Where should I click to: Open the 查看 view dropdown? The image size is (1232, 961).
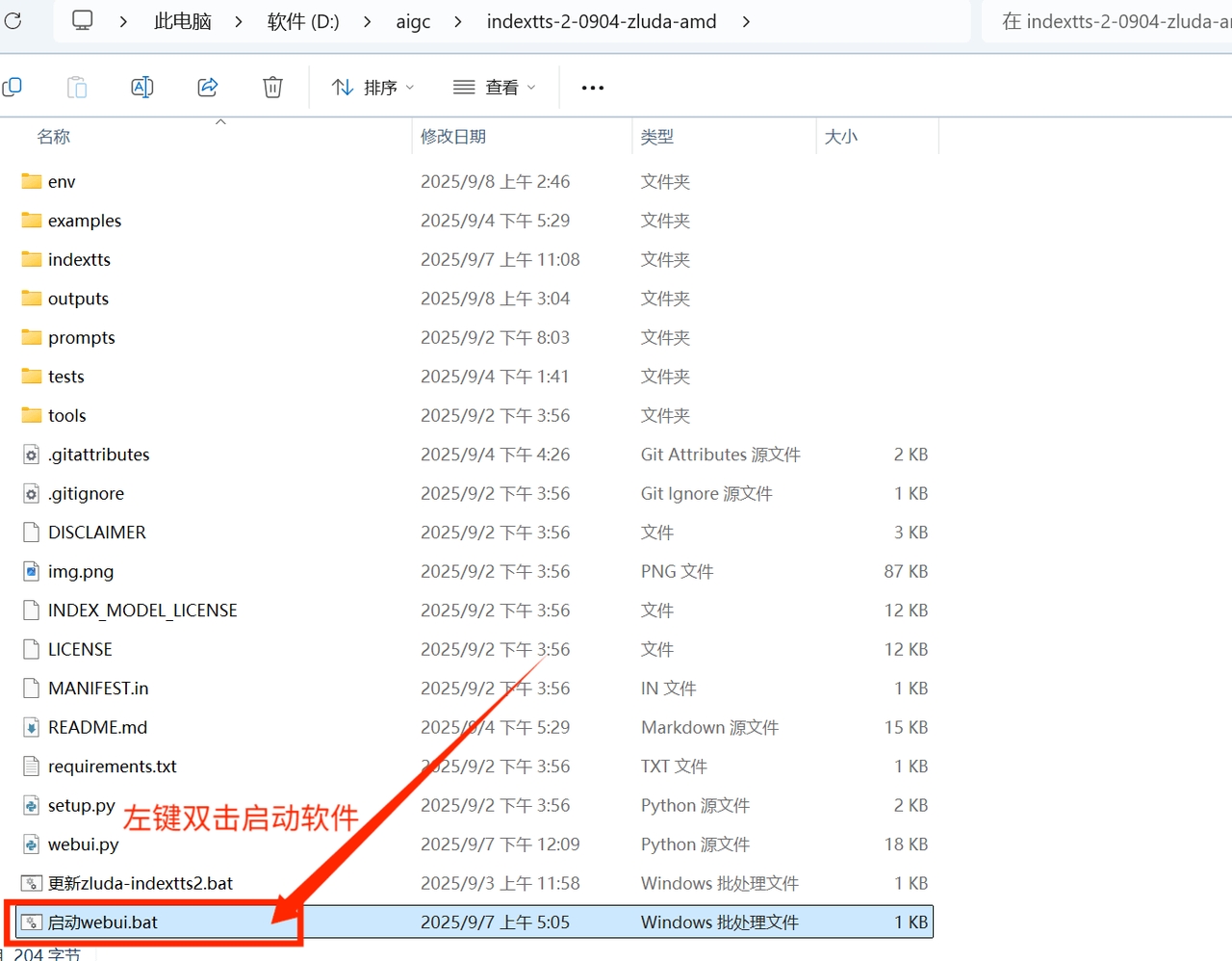click(495, 88)
